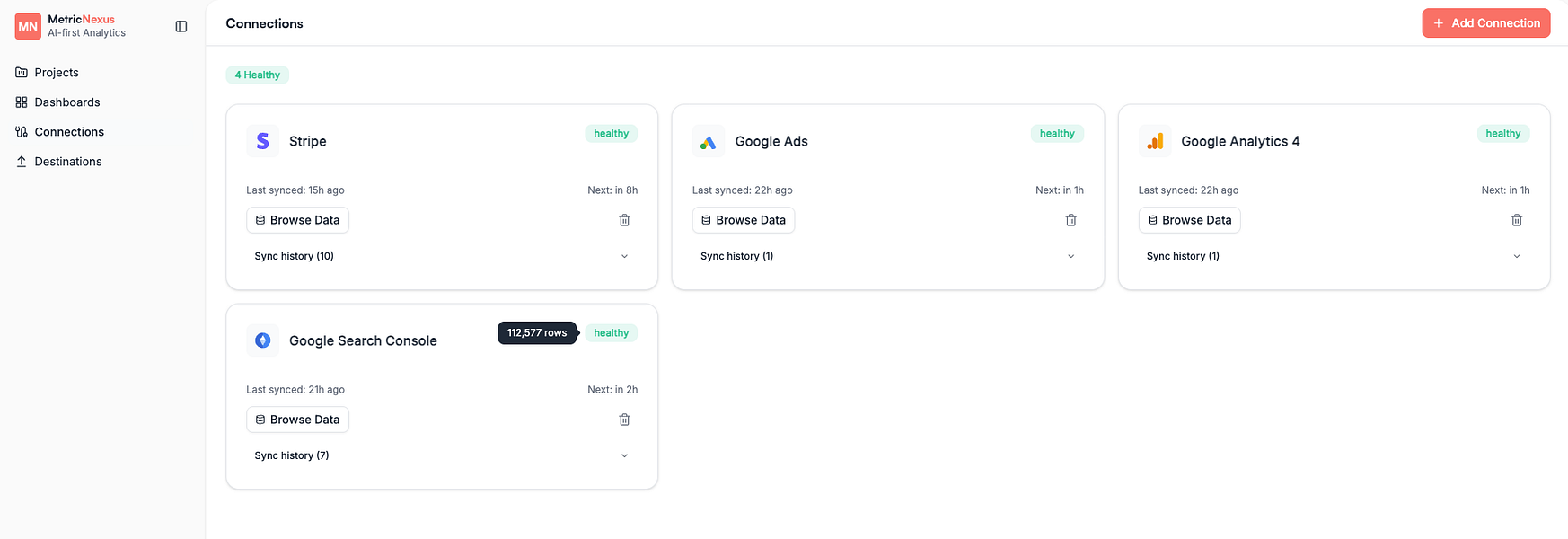Expand Google Analytics 4 sync history chevron

1517,256
